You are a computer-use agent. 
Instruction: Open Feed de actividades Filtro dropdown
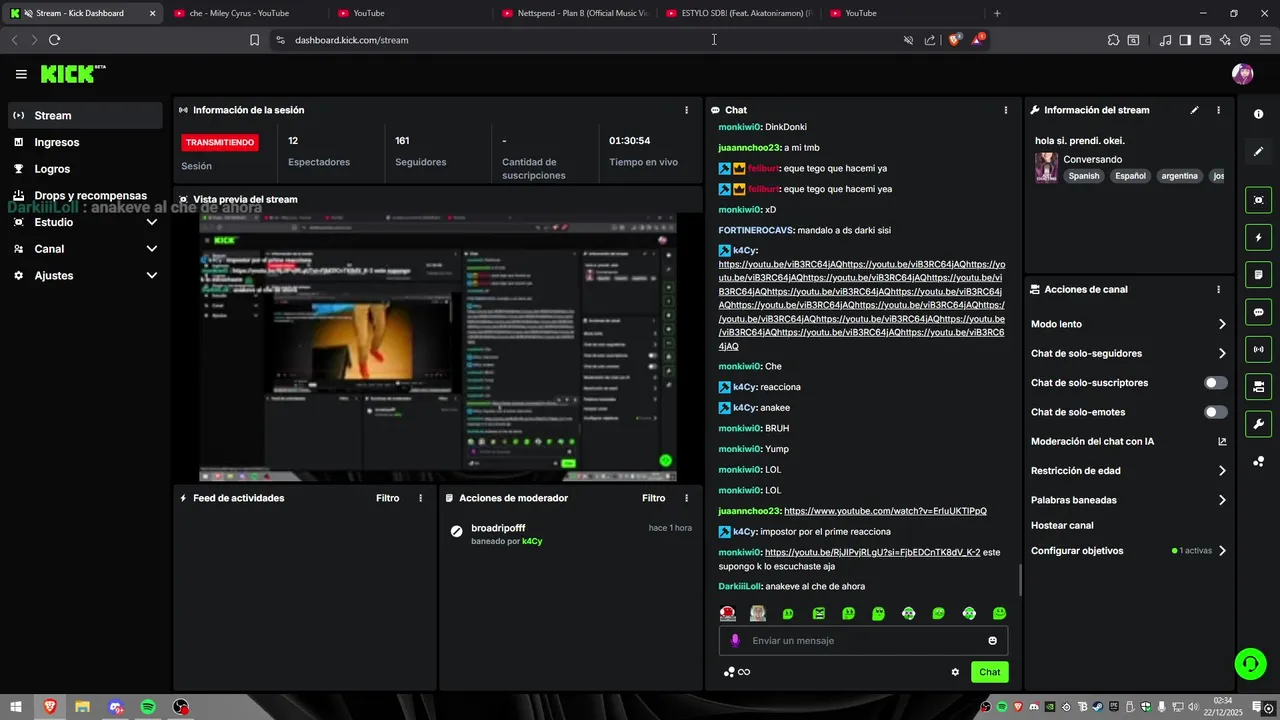click(x=387, y=498)
